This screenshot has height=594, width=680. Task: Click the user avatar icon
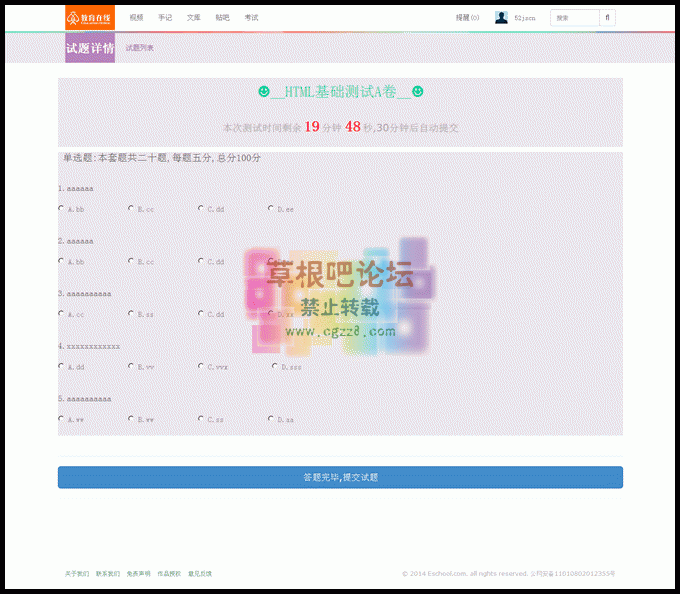click(x=501, y=18)
